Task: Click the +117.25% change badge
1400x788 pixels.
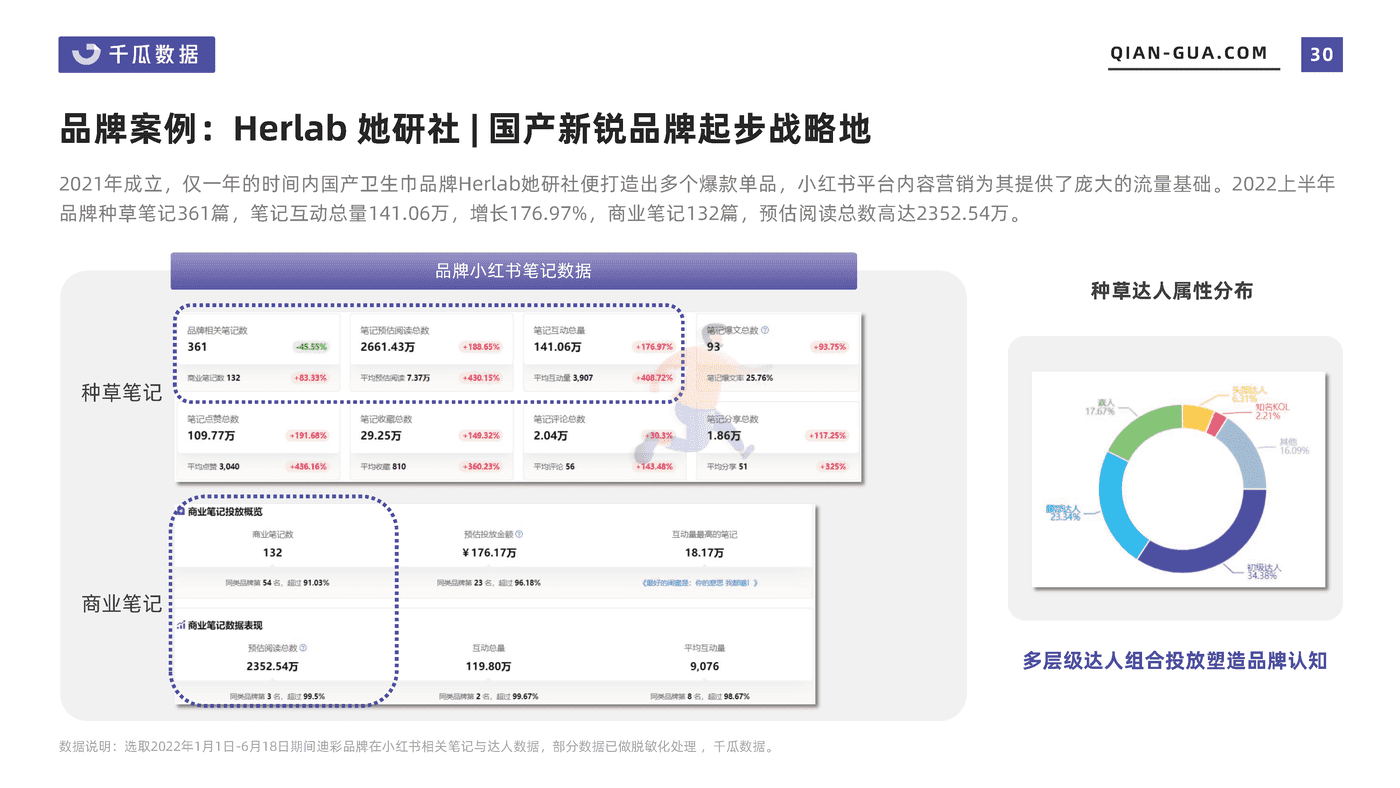Action: pyautogui.click(x=828, y=436)
